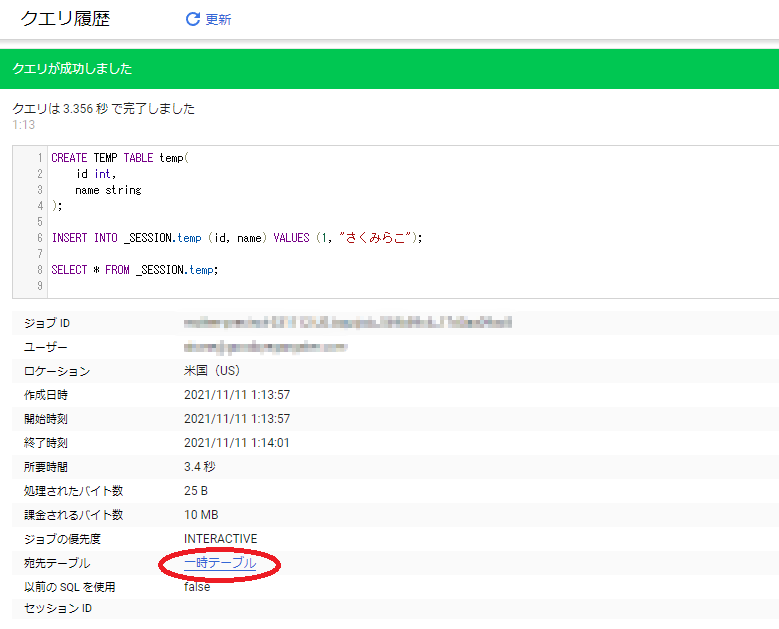Click the 1:13 timestamp under the completion message
Screen dimensions: 779x629
click(23, 125)
